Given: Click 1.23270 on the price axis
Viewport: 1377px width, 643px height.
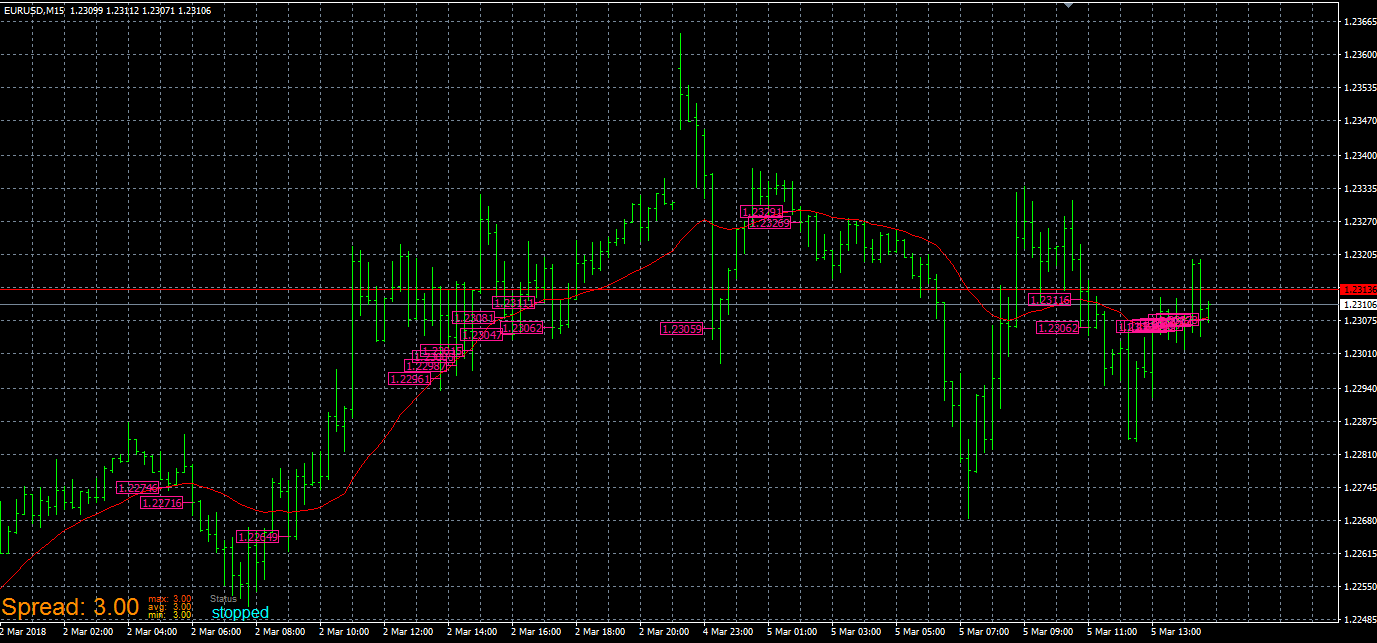Looking at the screenshot, I should pyautogui.click(x=1360, y=221).
